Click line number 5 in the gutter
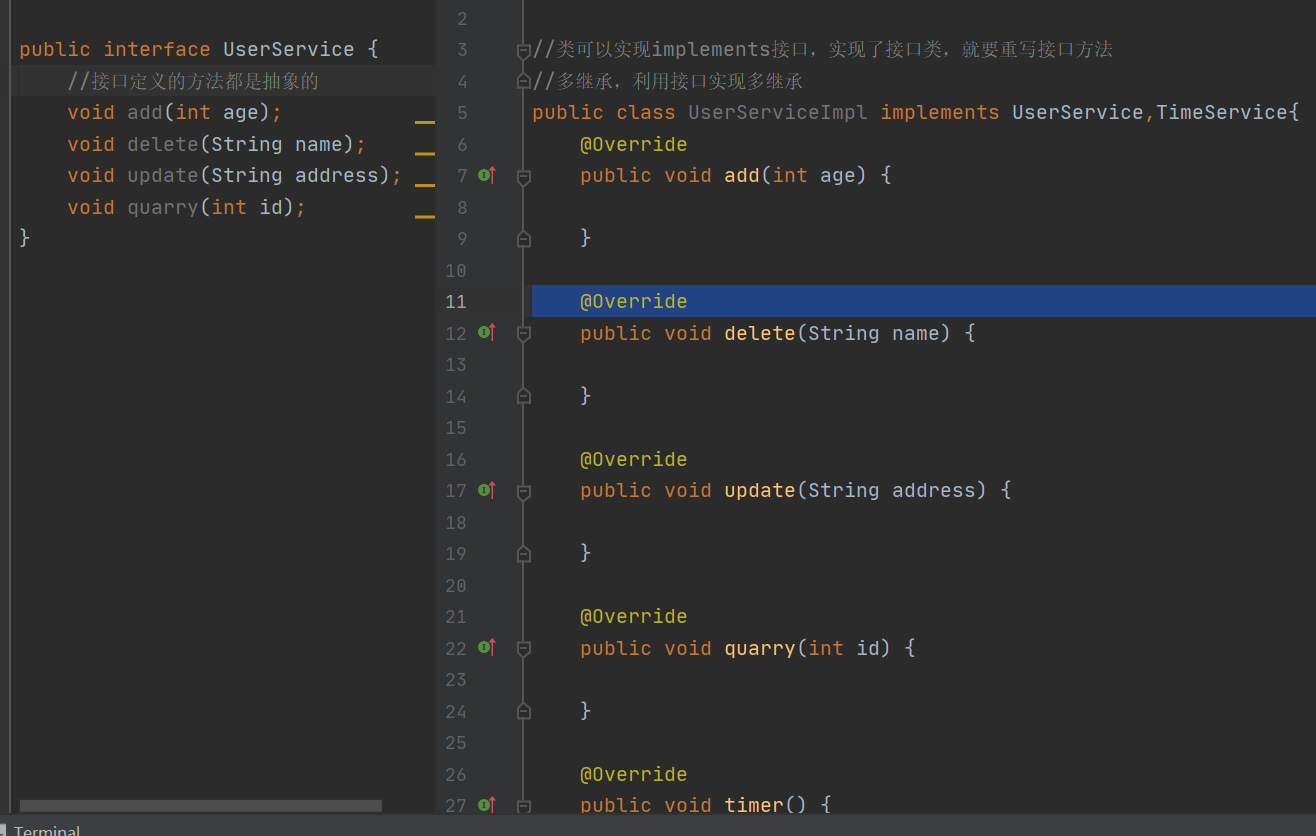This screenshot has width=1316, height=836. 461,113
